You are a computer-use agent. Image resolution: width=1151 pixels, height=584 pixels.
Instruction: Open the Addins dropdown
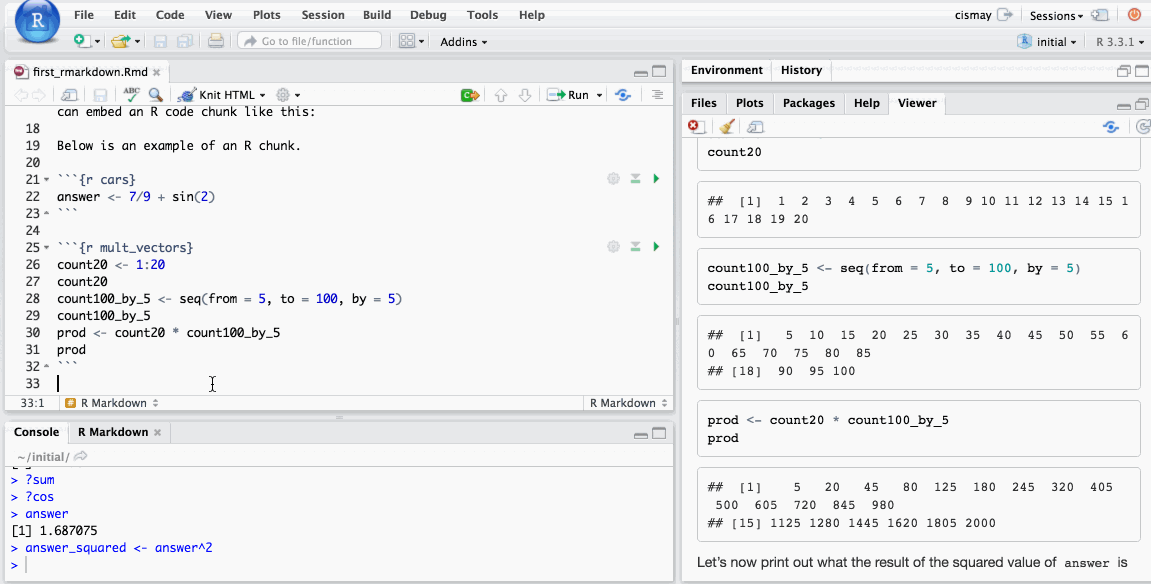(464, 42)
